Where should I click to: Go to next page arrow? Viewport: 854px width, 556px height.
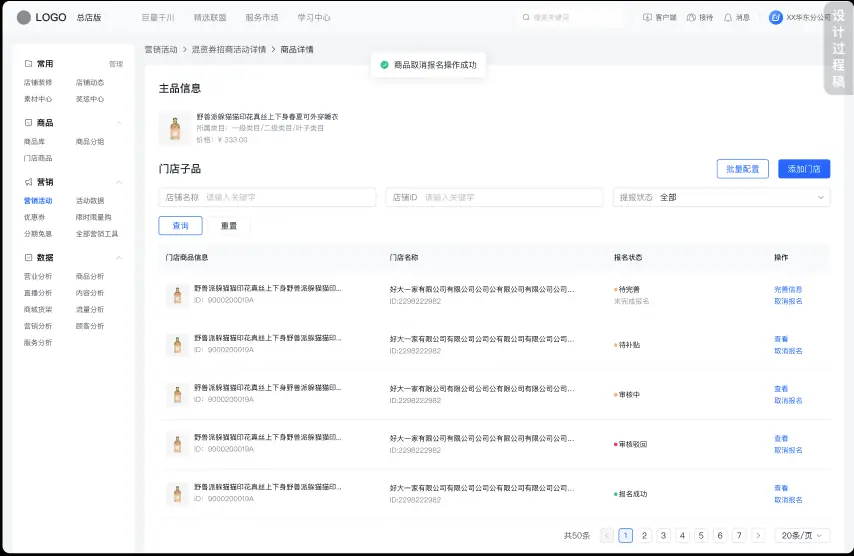tap(758, 535)
